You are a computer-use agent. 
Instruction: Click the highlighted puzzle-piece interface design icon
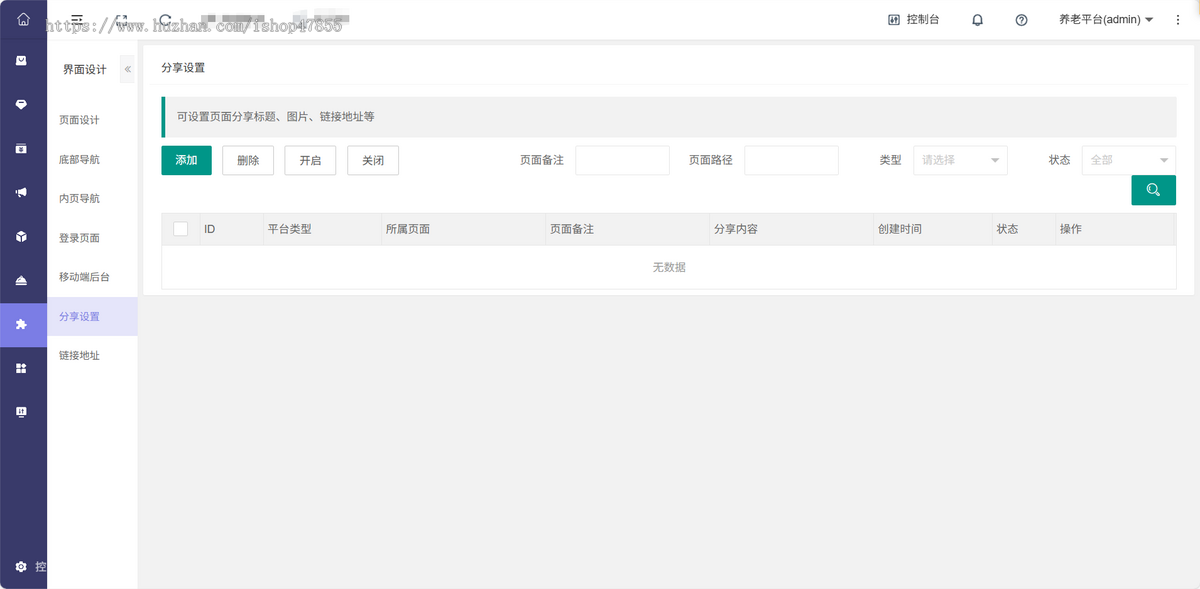point(23,324)
